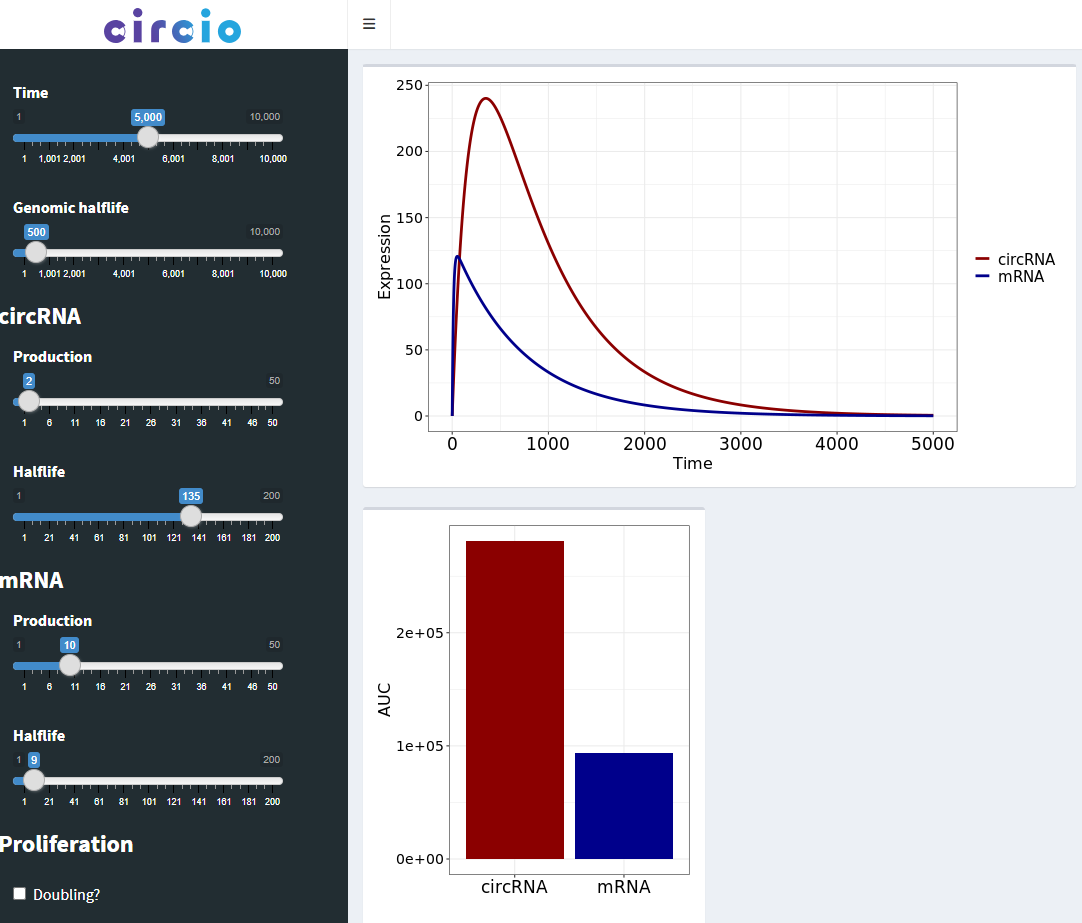Screen dimensions: 1082x923
Task: Click the Time slider handle
Action: click(x=148, y=138)
